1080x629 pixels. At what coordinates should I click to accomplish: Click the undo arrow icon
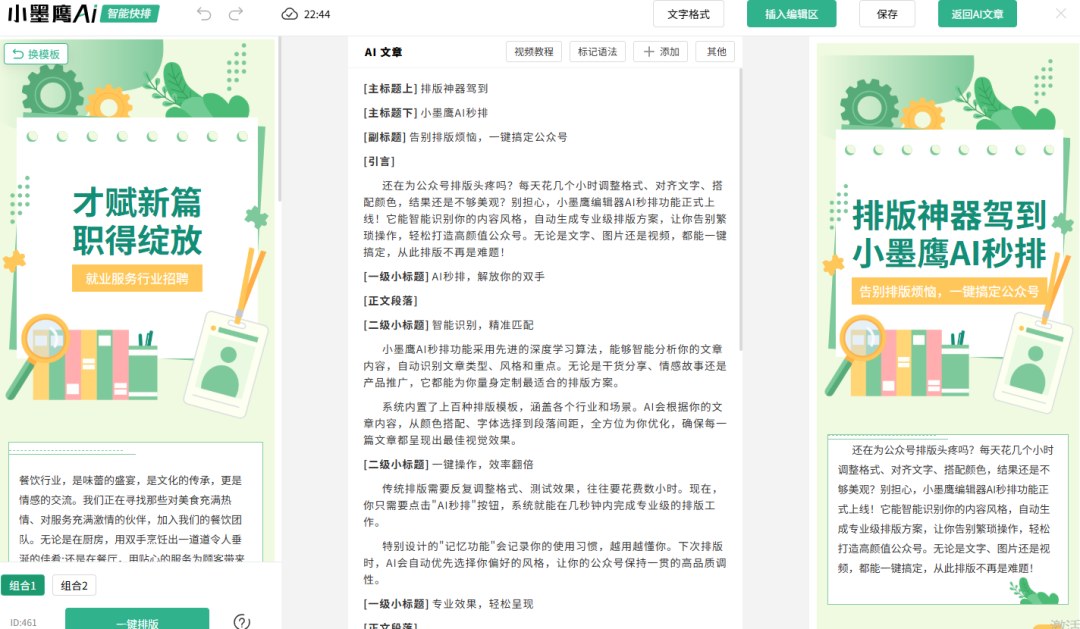tap(204, 14)
